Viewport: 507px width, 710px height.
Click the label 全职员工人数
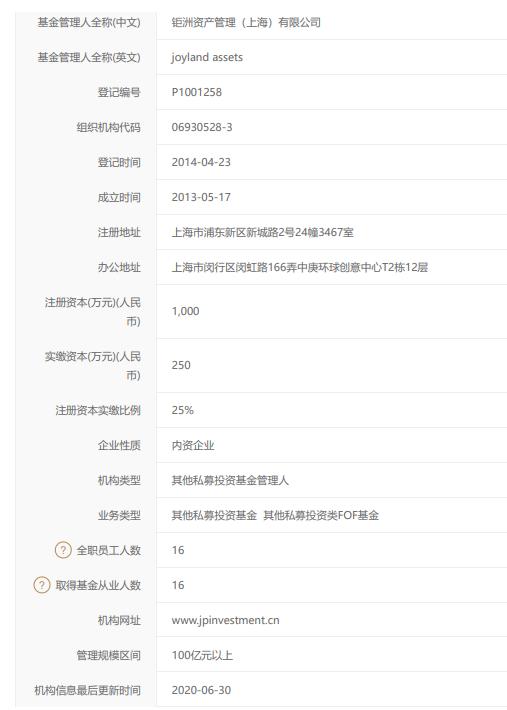(x=109, y=550)
